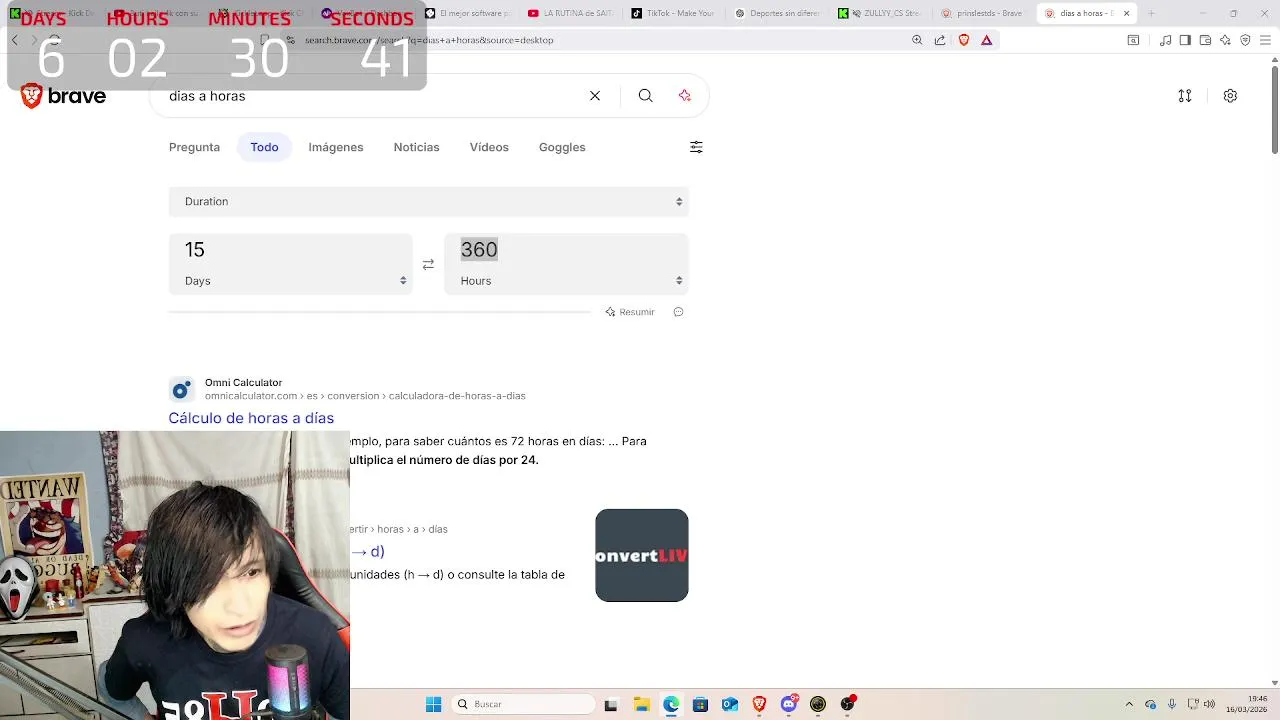
Task: Switch to the Imágenes tab
Action: 336,147
